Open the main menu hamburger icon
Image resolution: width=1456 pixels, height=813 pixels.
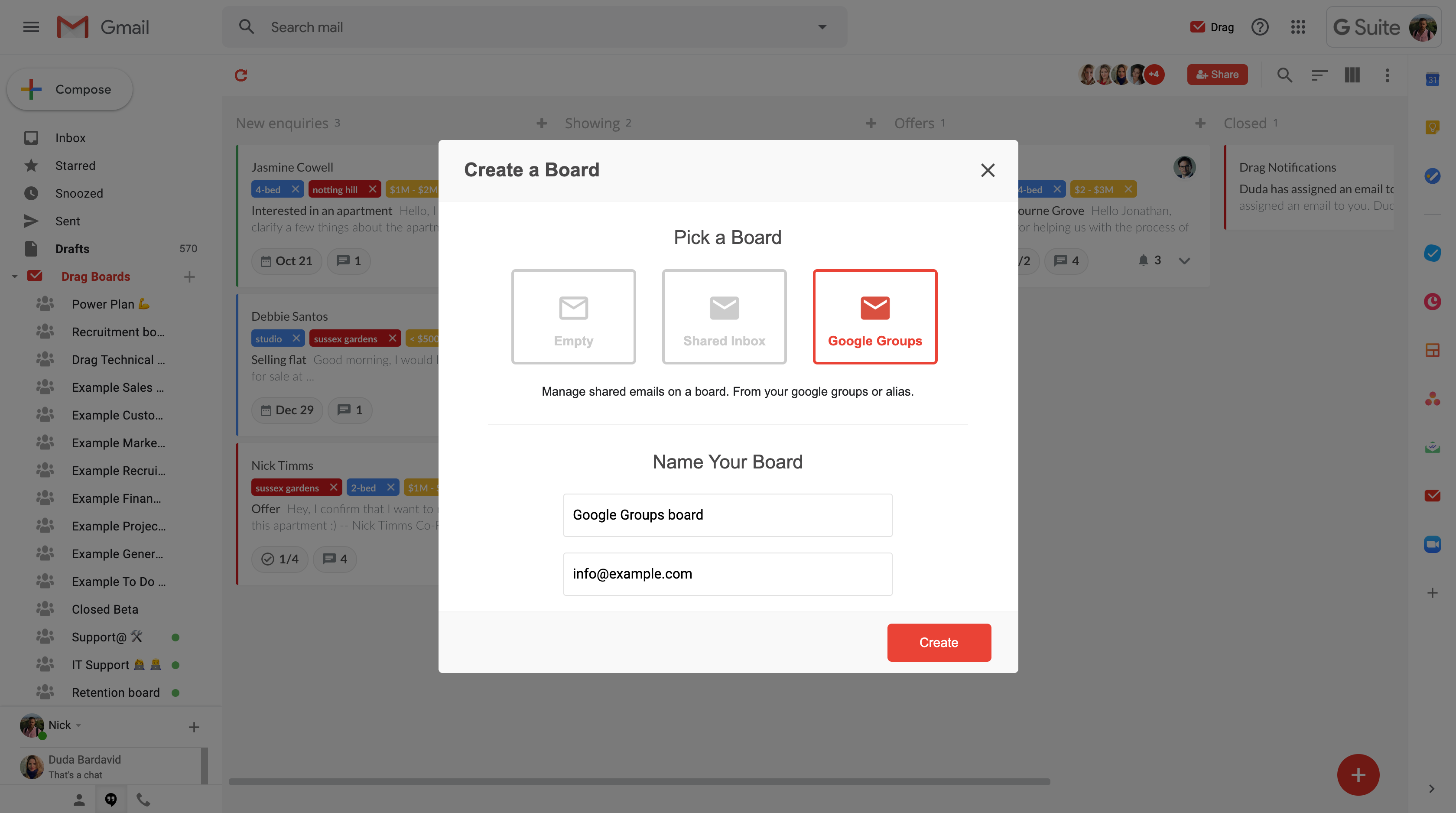[x=31, y=27]
